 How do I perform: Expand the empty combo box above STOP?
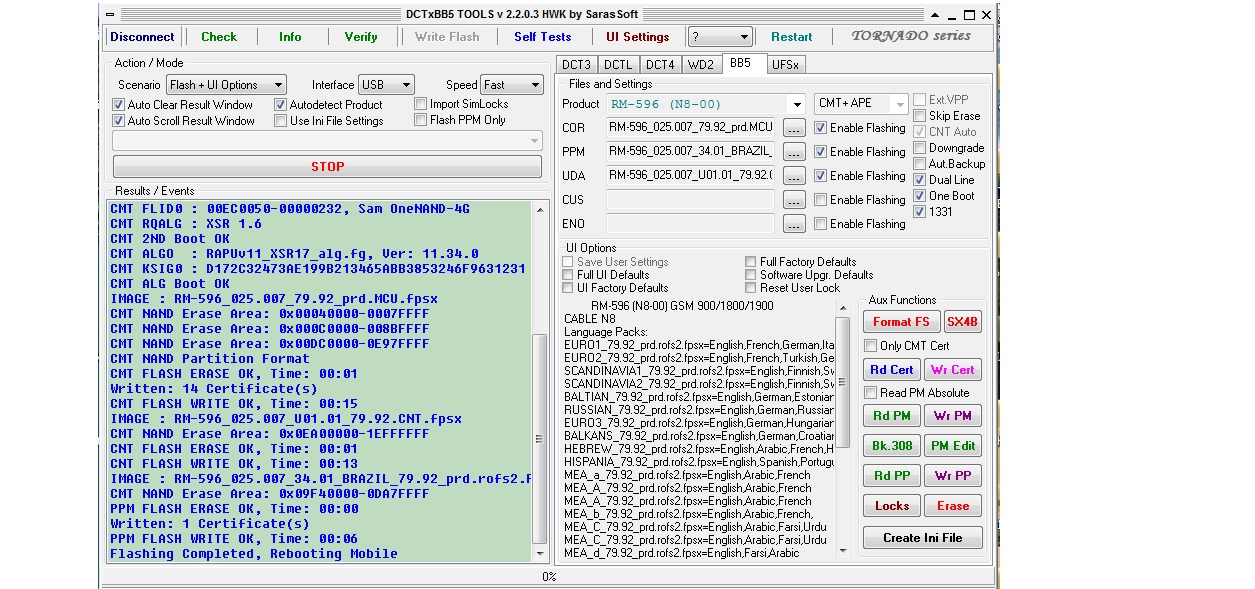tap(535, 142)
